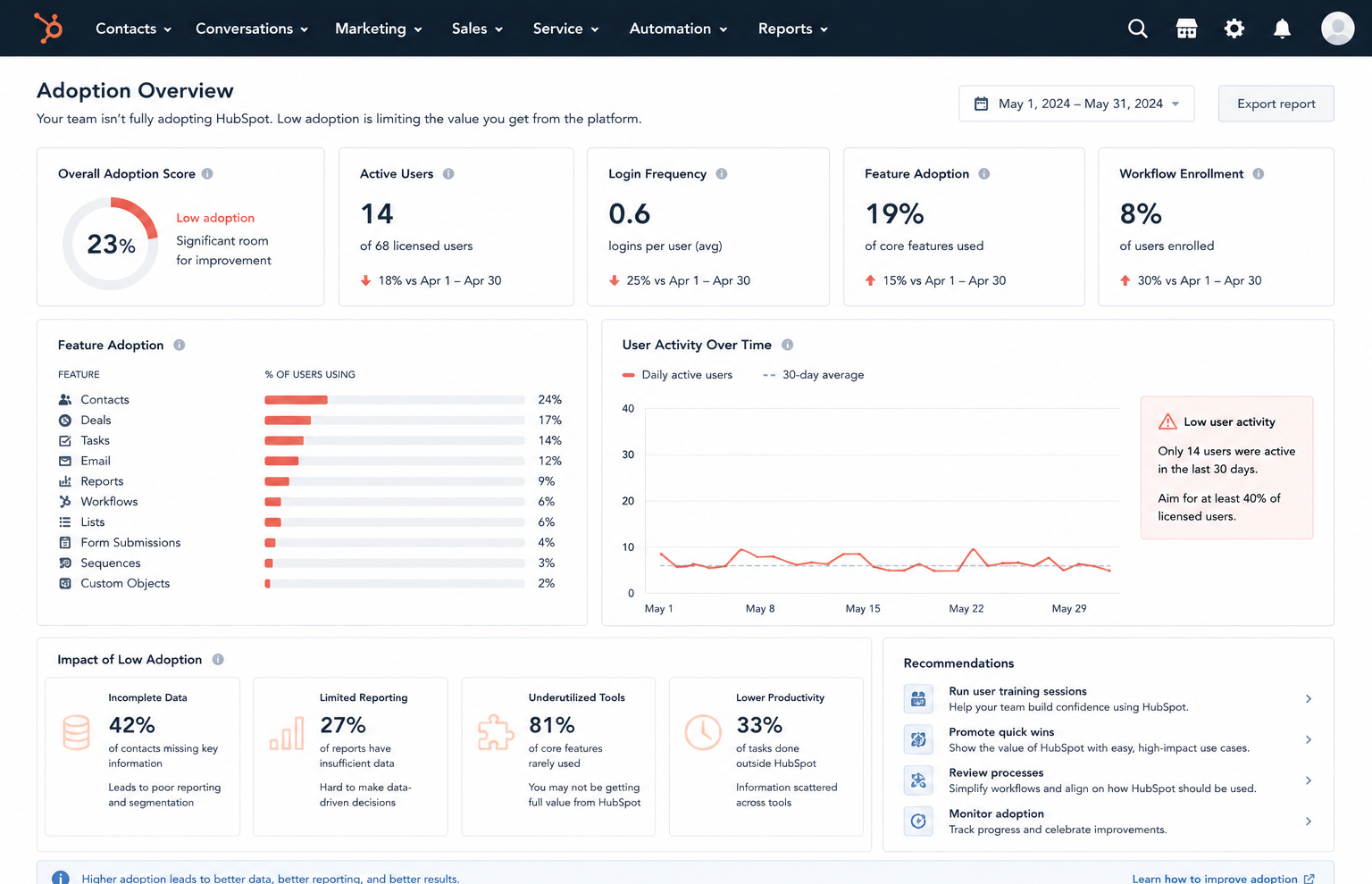Open Run user training sessions recommendation
The width and height of the screenshot is (1372, 884).
(1108, 699)
